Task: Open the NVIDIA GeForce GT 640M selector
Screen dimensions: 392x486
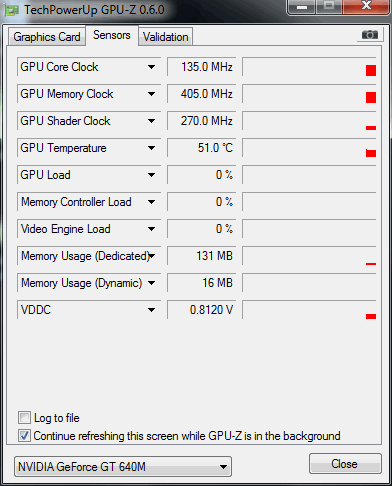Action: click(123, 466)
